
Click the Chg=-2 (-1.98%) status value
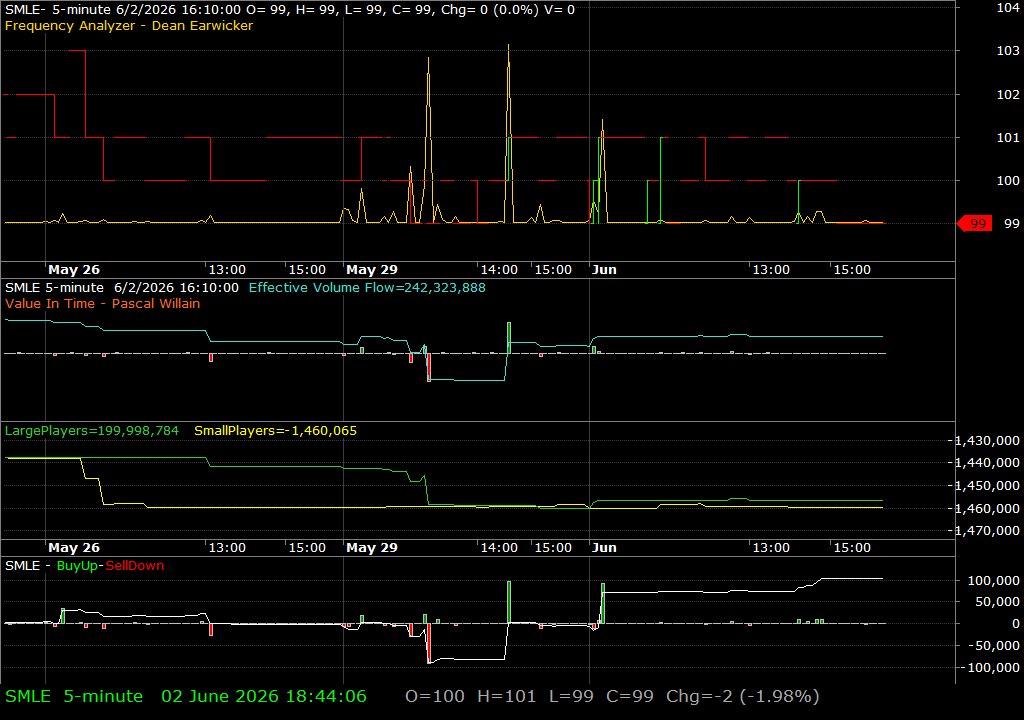pos(743,696)
